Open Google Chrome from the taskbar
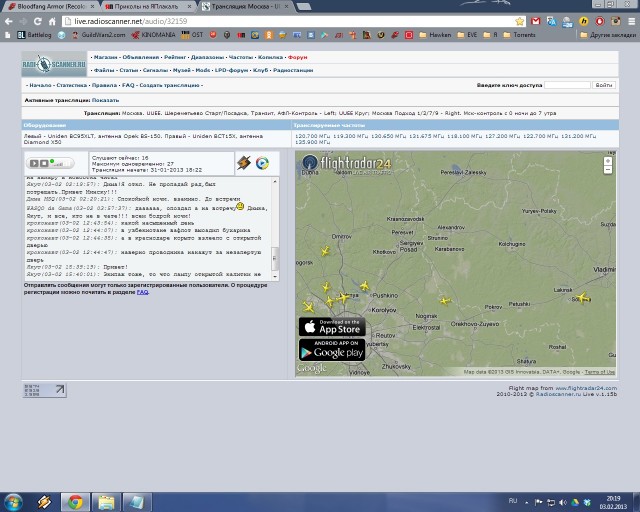The width and height of the screenshot is (640, 512). click(x=74, y=501)
